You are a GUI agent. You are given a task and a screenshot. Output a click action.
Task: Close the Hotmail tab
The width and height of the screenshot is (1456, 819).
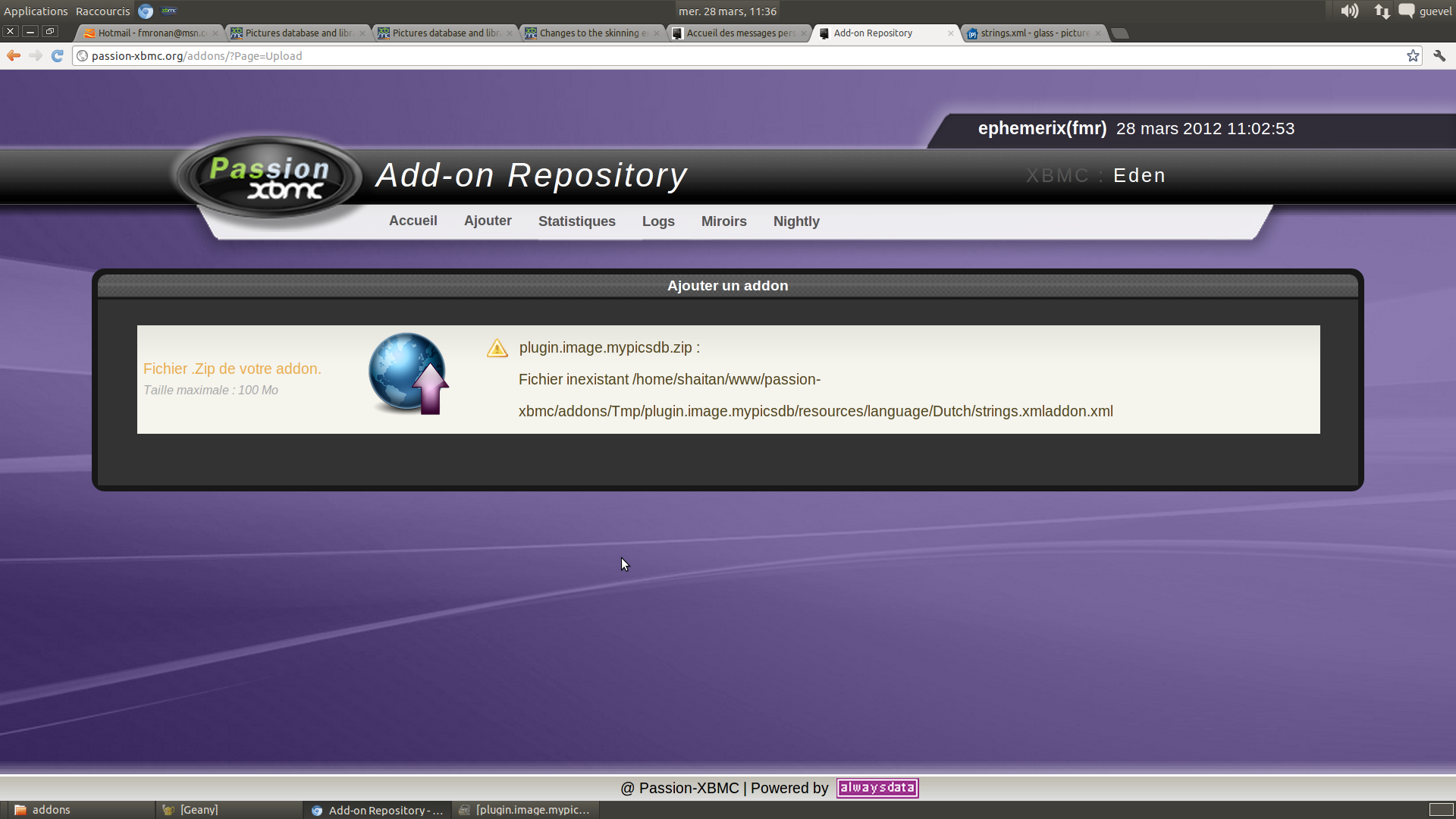(x=215, y=33)
